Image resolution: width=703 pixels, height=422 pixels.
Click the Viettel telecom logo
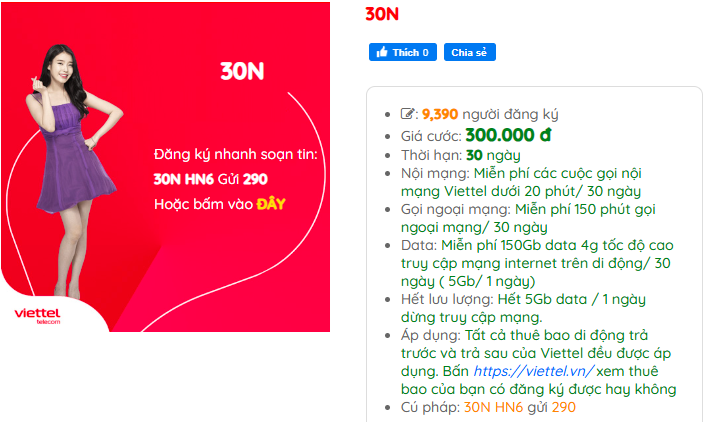38,317
